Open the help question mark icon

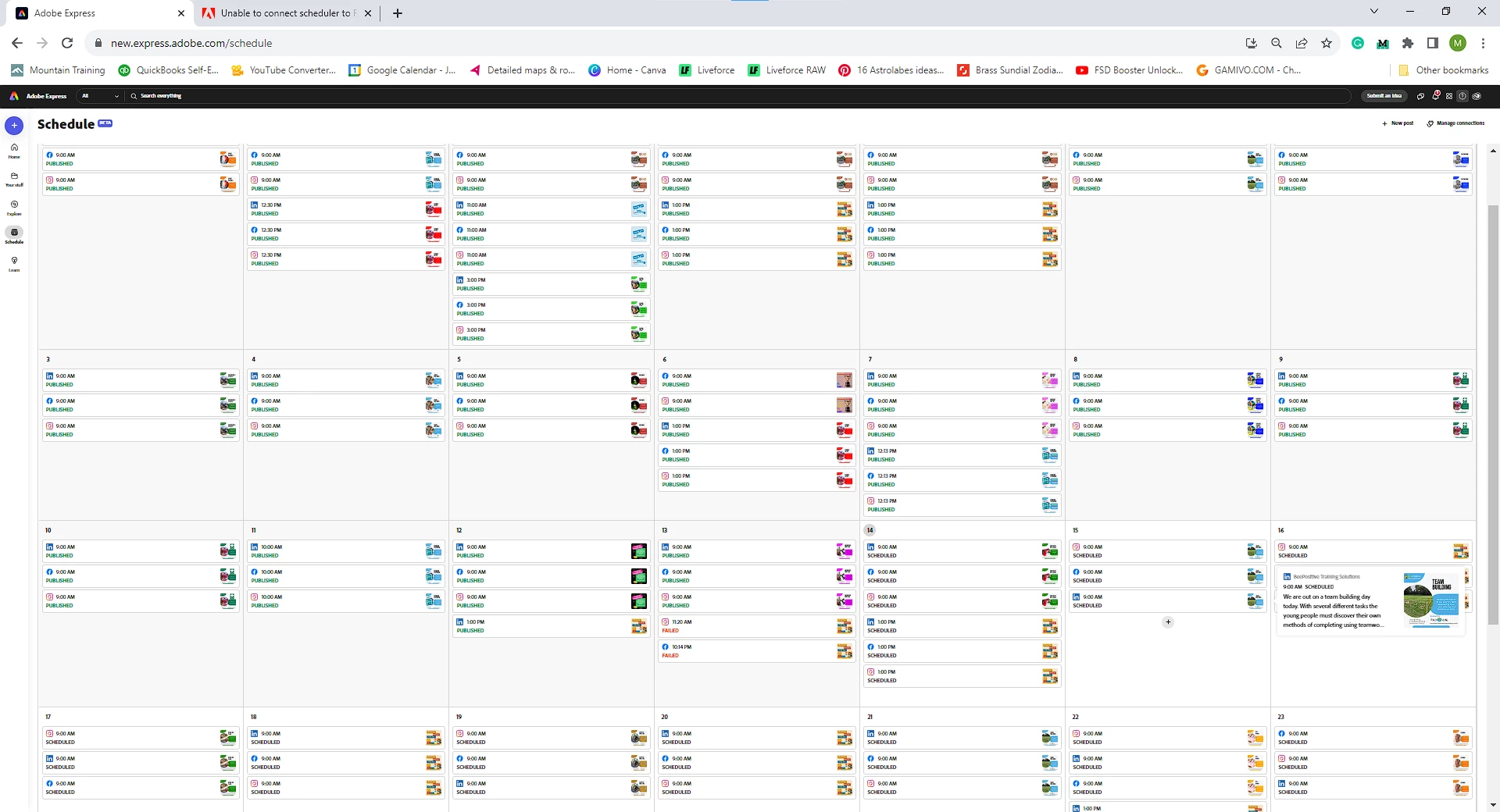coord(1462,96)
